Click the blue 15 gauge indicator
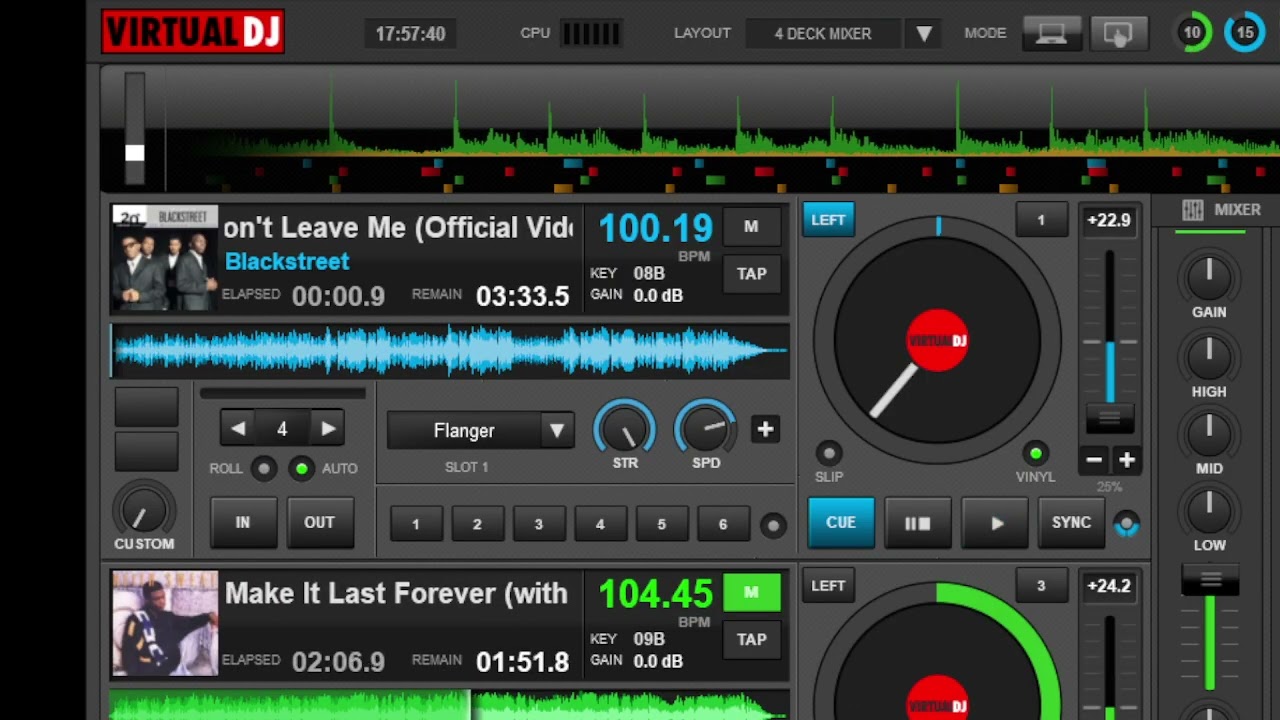The image size is (1280, 720). point(1245,32)
